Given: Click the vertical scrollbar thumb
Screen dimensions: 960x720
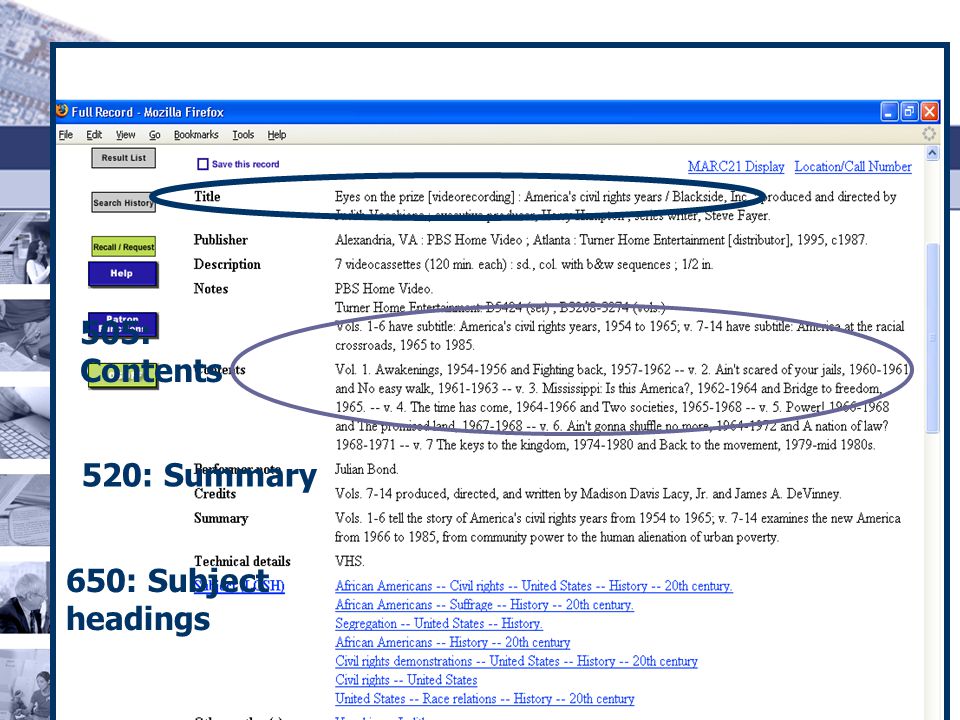Looking at the screenshot, I should pos(932,338).
